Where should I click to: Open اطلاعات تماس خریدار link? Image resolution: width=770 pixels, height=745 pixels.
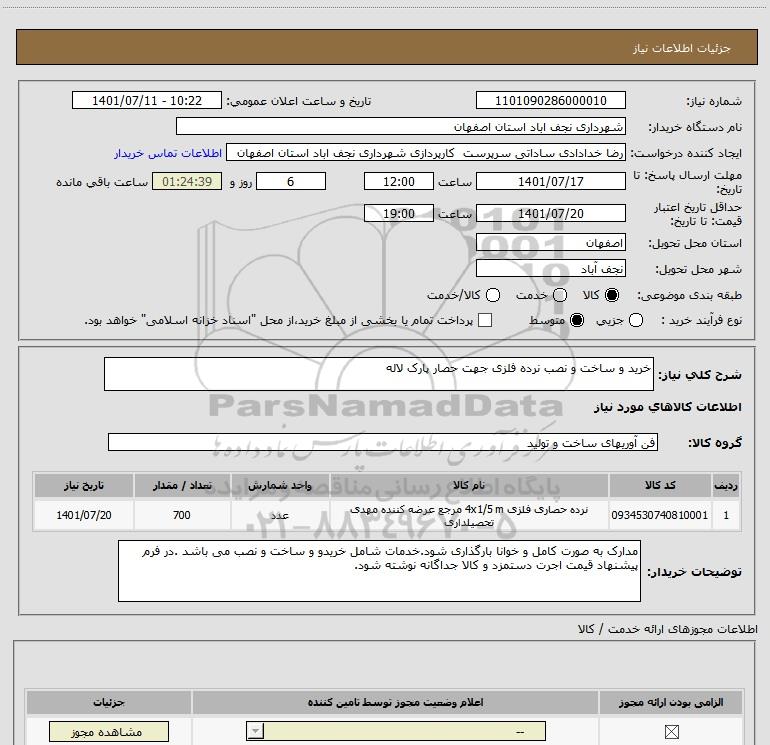tap(168, 153)
